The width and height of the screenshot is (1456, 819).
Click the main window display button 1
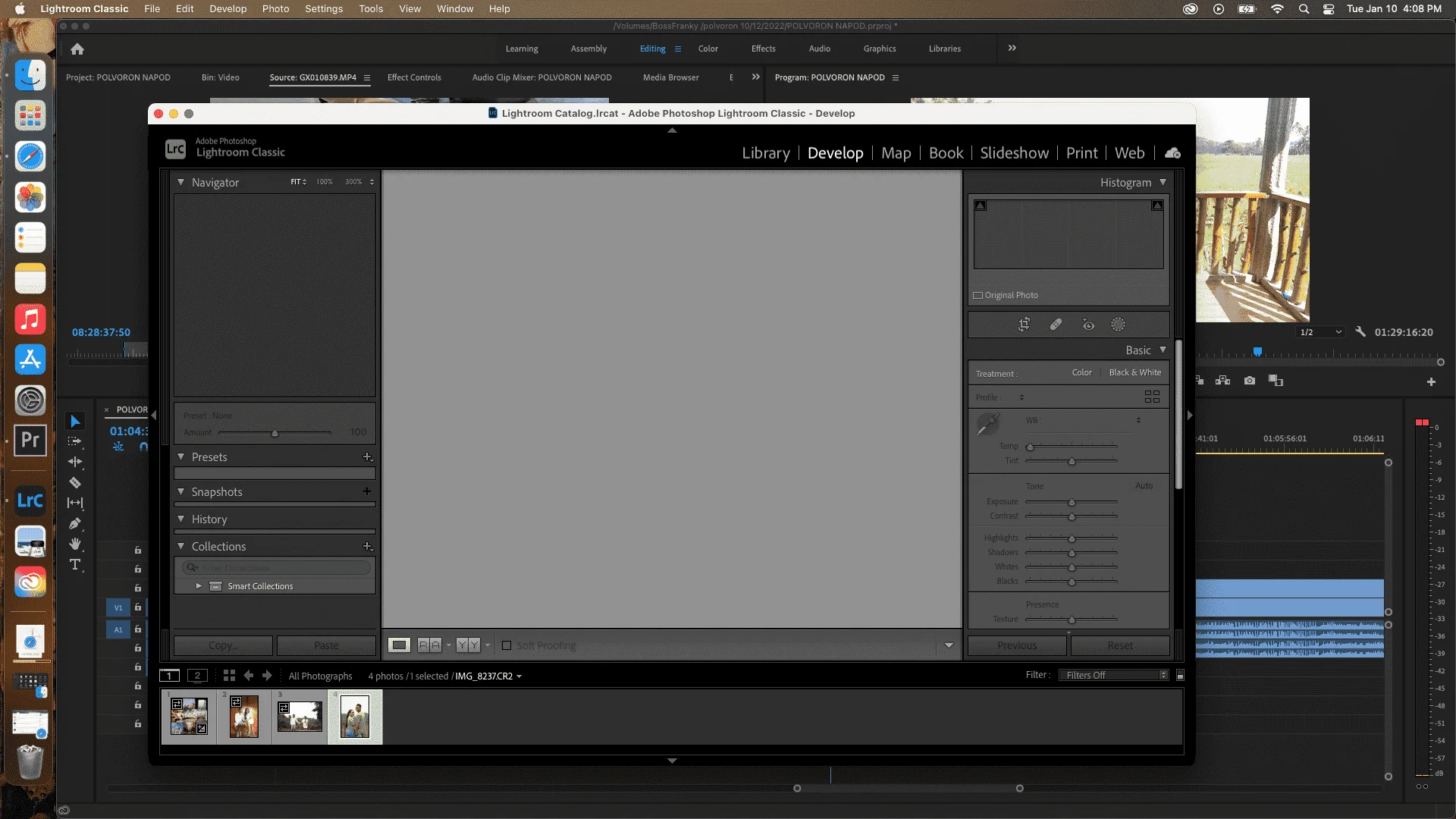point(170,675)
